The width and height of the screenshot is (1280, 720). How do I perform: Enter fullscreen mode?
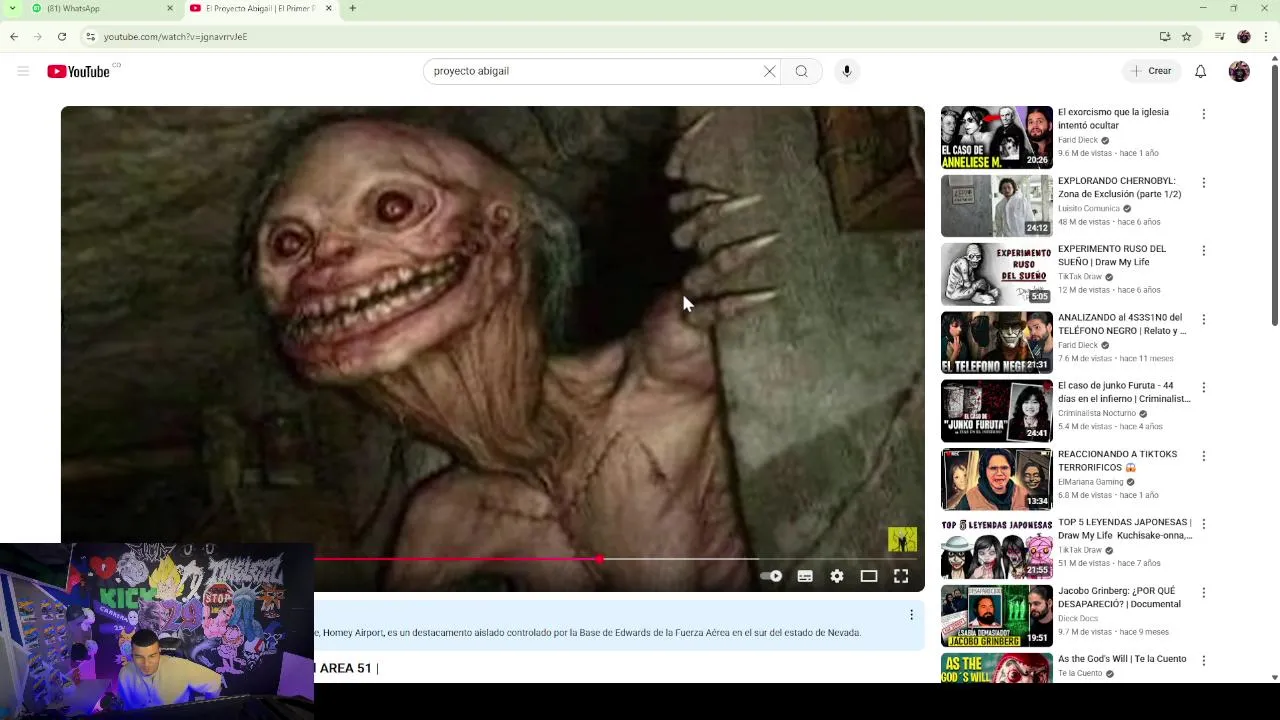[x=901, y=576]
